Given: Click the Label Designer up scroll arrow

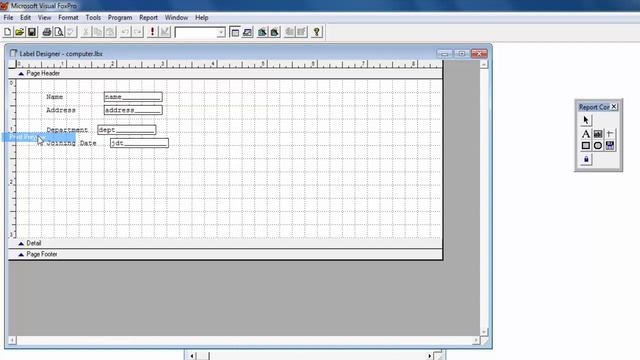Looking at the screenshot, I should pyautogui.click(x=484, y=64).
